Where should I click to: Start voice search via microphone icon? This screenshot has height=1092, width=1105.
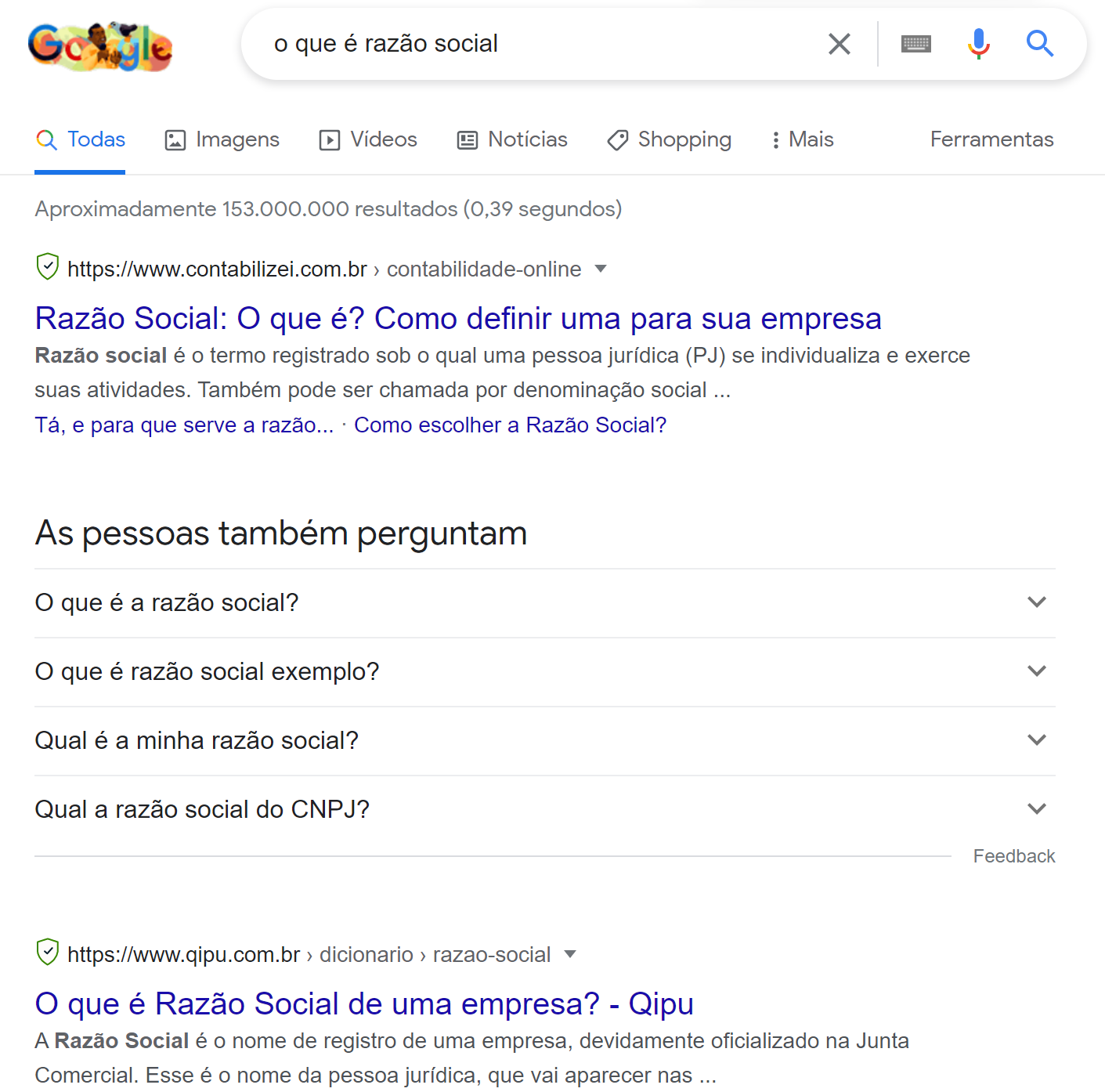(x=977, y=44)
